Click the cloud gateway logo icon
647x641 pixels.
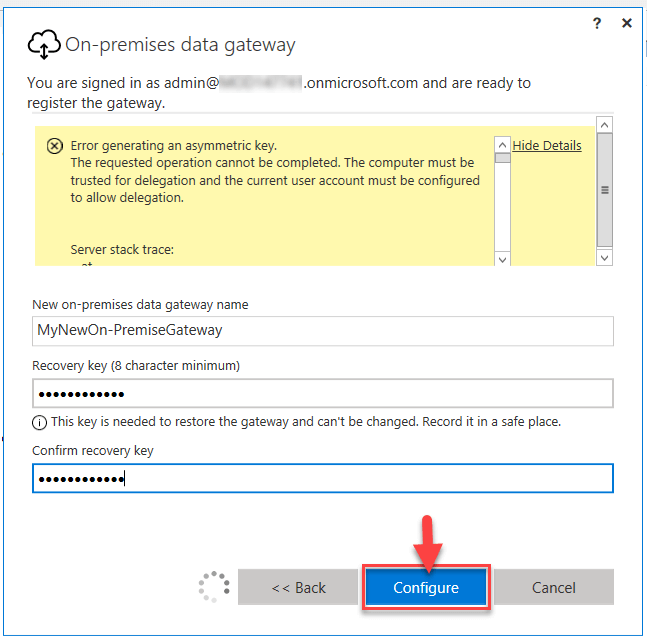tap(44, 45)
